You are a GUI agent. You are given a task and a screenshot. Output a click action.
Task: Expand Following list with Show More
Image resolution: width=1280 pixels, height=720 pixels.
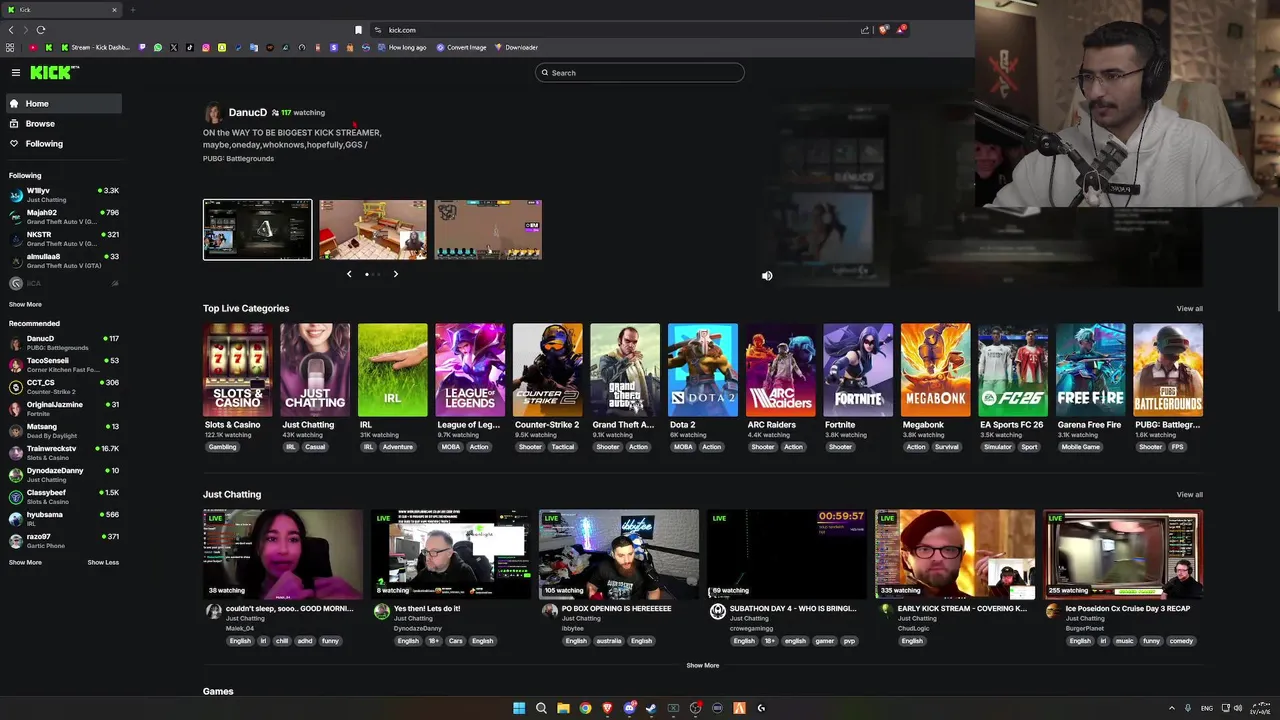point(25,304)
